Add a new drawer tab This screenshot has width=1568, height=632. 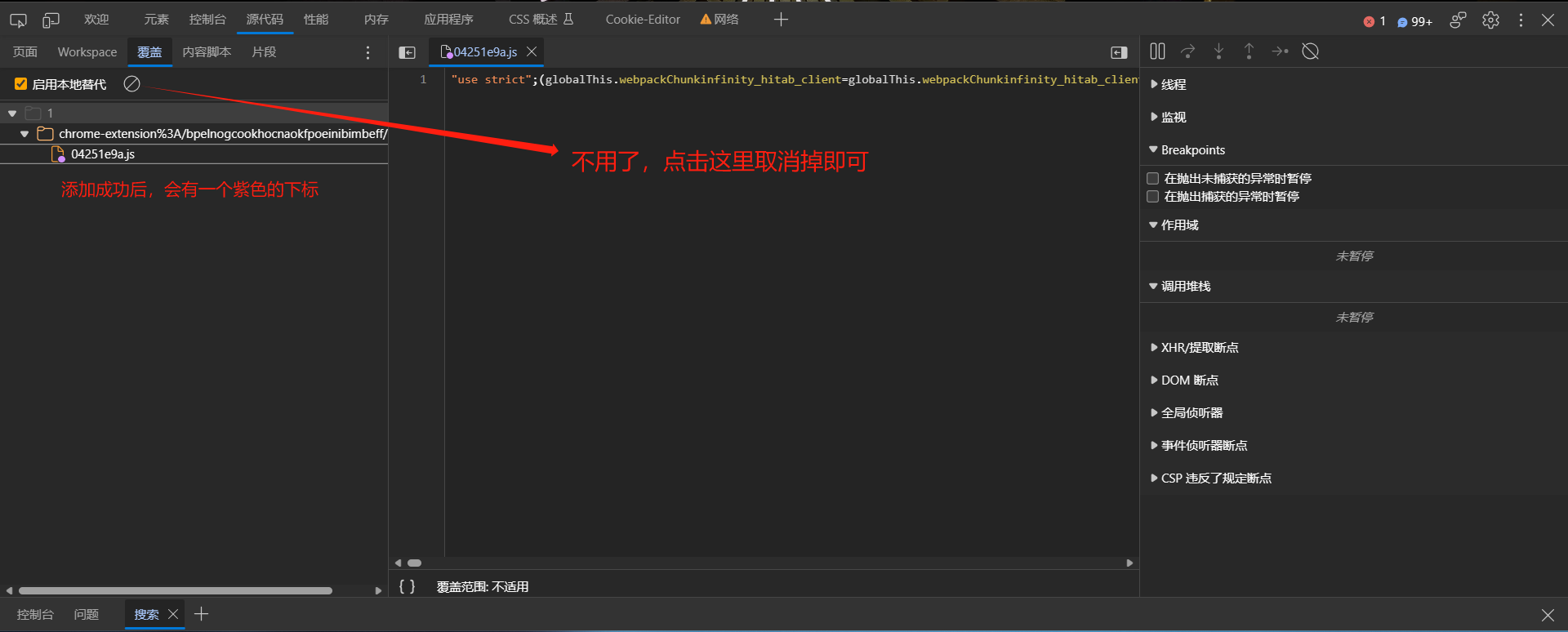pos(201,614)
